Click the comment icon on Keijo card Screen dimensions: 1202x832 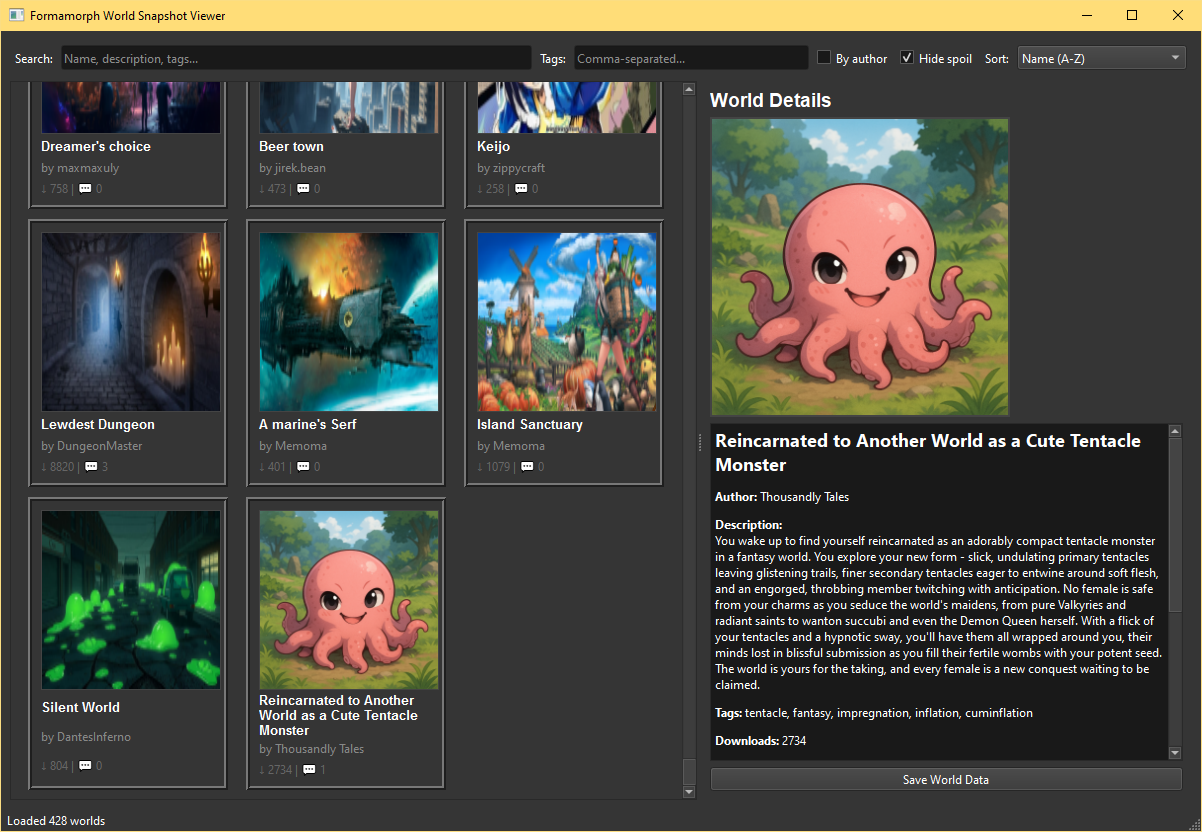(x=521, y=189)
